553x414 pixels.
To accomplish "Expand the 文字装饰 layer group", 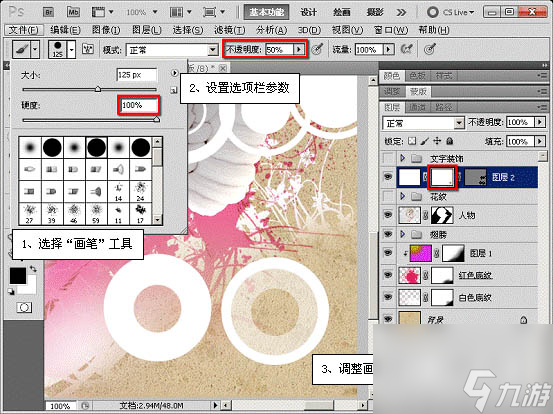I will click(402, 158).
